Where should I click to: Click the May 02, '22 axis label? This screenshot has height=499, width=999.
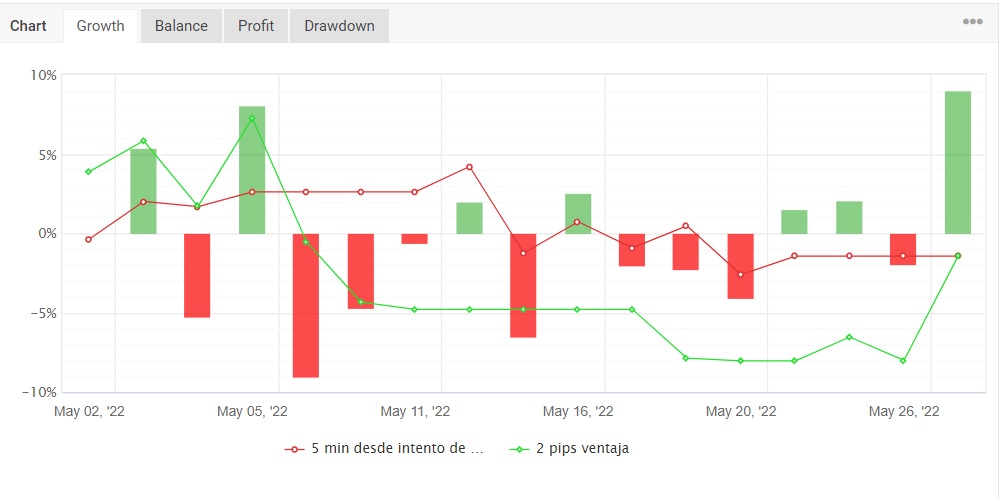pyautogui.click(x=92, y=411)
